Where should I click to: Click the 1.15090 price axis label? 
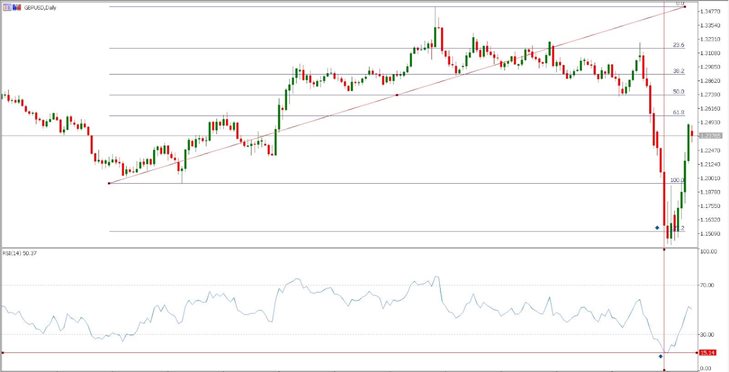(711, 233)
